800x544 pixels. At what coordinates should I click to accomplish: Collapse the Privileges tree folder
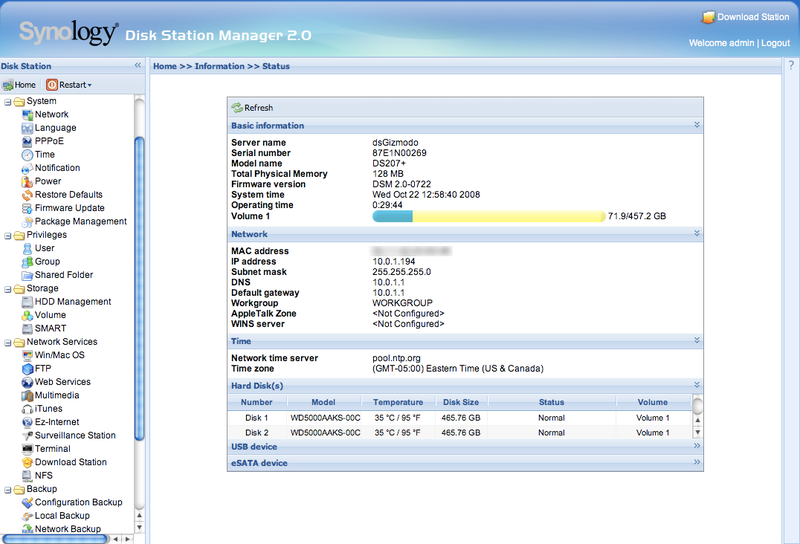click(x=8, y=236)
